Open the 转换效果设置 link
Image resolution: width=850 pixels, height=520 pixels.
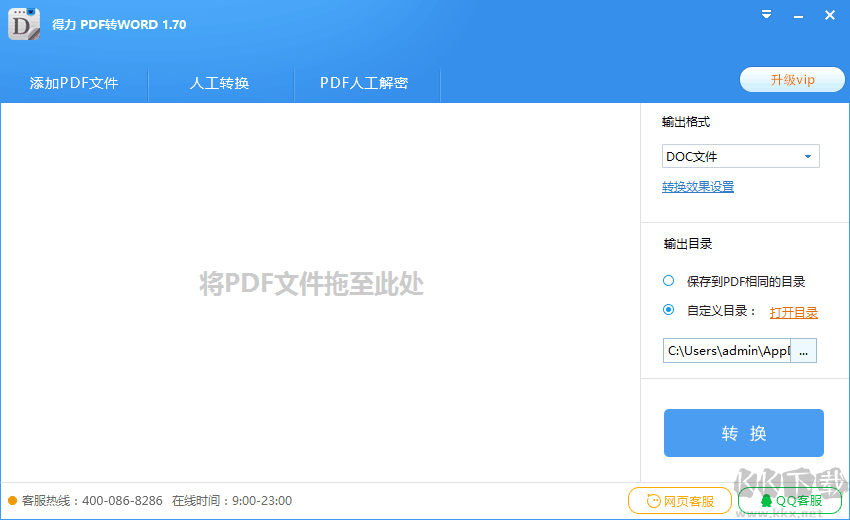(698, 187)
